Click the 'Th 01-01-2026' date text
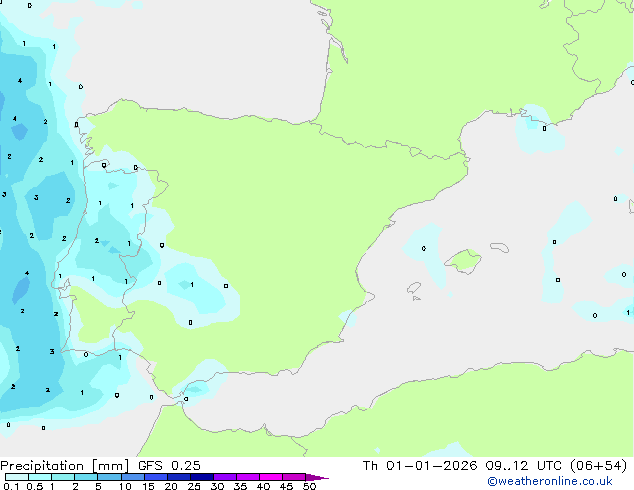This screenshot has height=490, width=634. click(x=420, y=465)
